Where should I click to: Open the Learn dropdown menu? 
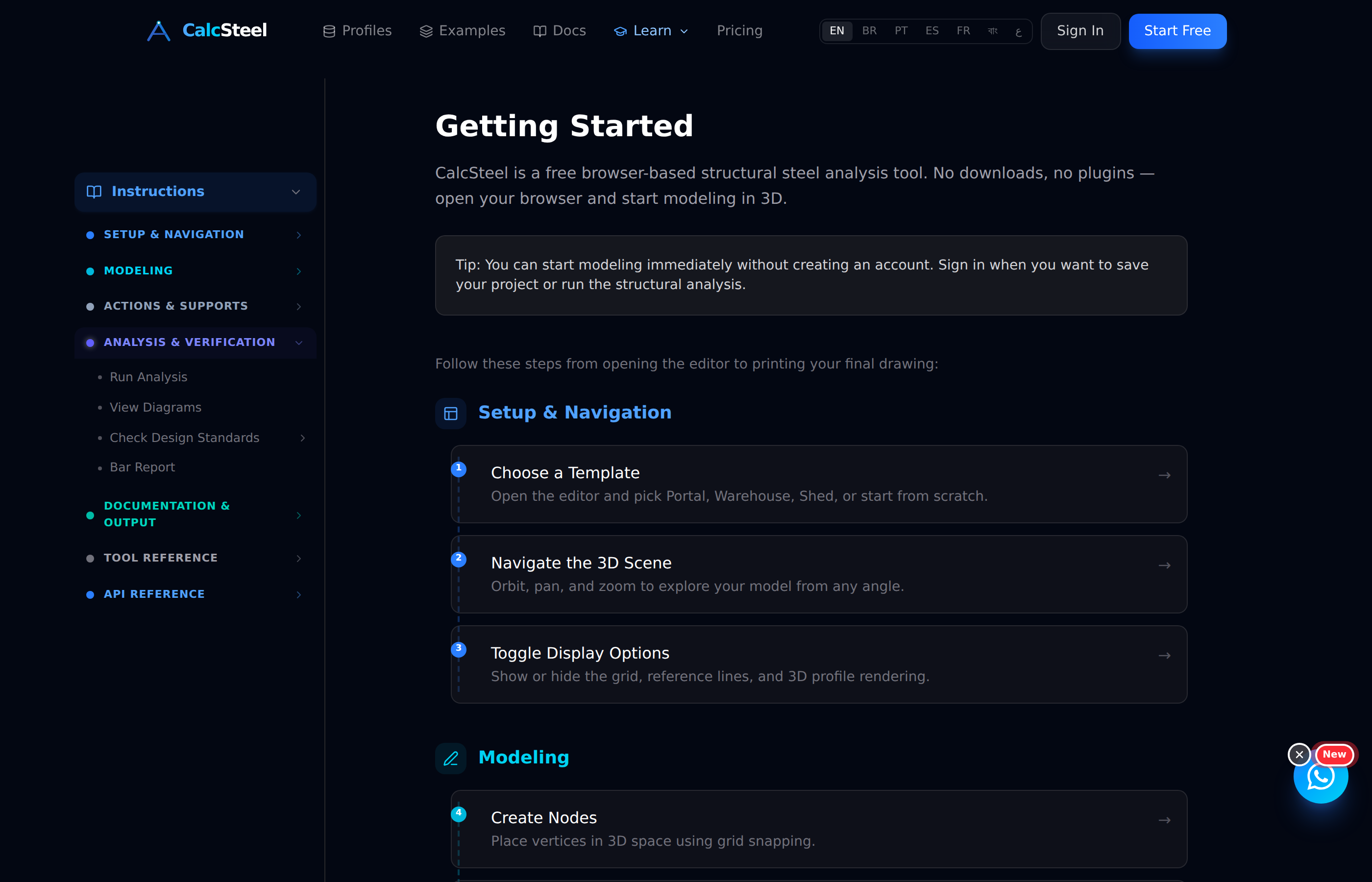click(651, 31)
